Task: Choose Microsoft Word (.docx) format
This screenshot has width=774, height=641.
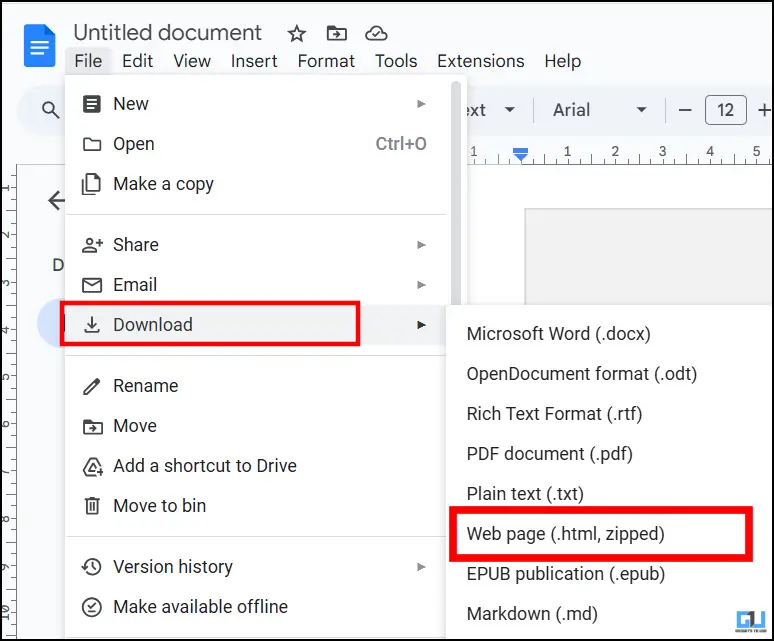Action: [x=558, y=334]
